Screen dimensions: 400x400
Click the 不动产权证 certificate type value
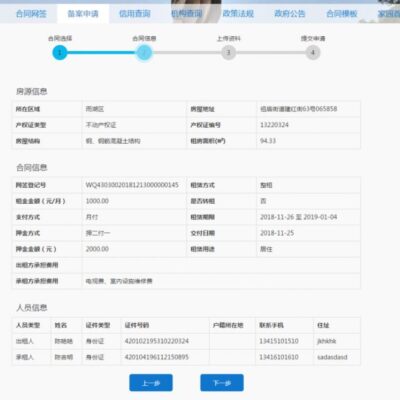click(x=101, y=125)
